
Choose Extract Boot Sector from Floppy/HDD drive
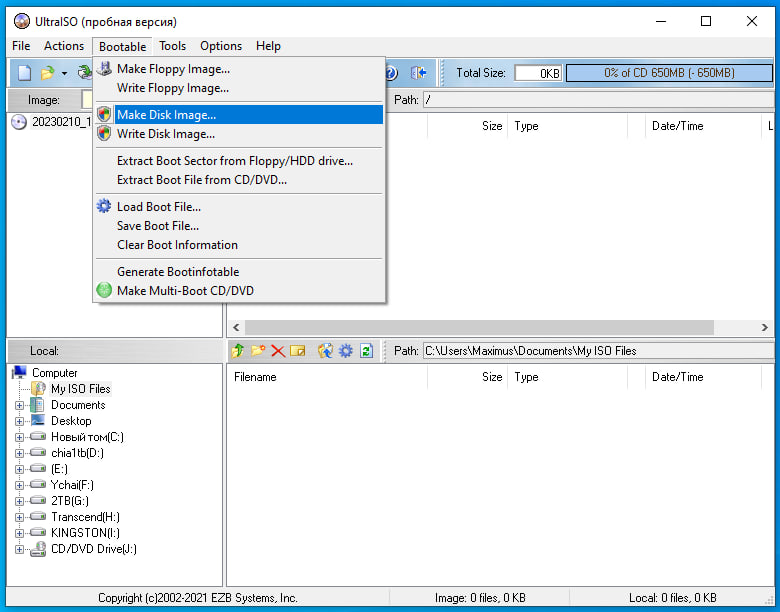239,161
